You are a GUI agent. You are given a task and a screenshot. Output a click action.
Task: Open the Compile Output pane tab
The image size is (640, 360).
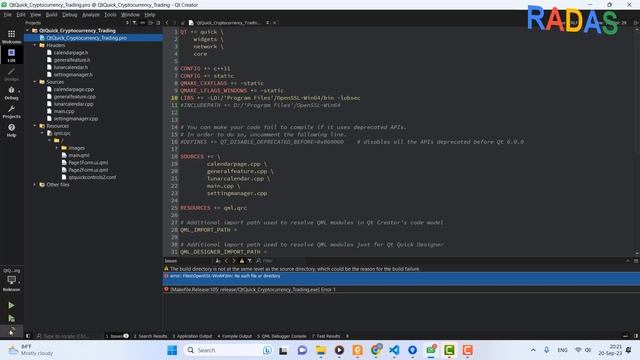(x=235, y=336)
